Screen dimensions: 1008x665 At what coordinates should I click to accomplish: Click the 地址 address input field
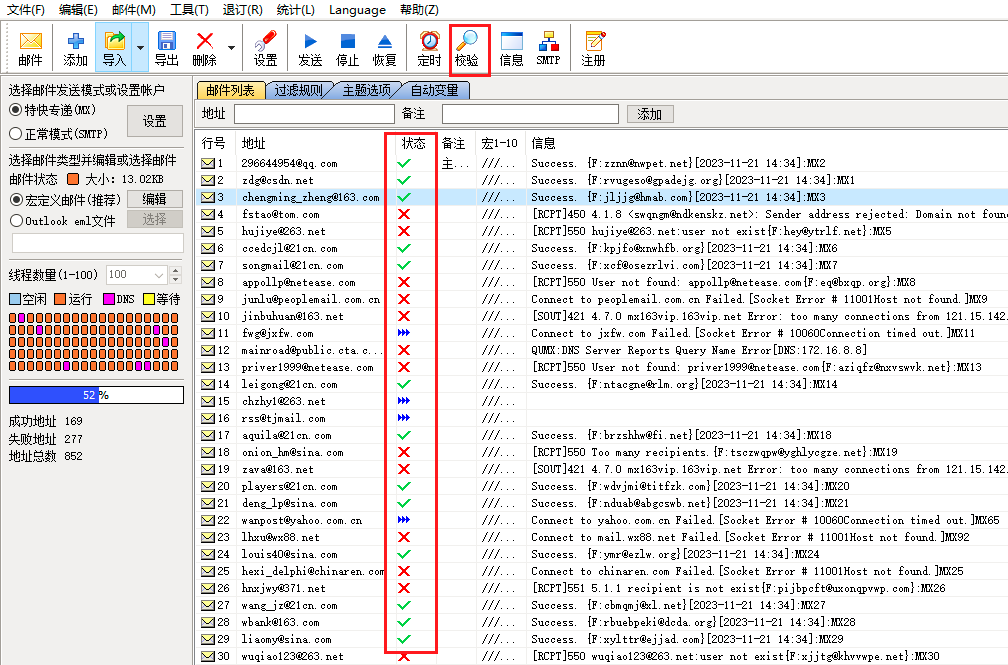[312, 114]
